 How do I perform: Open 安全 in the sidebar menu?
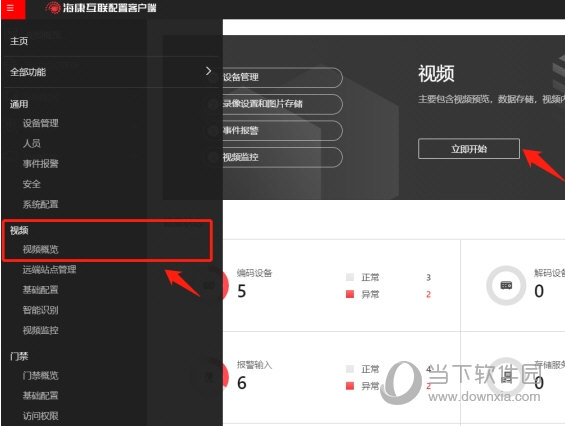pyautogui.click(x=32, y=184)
